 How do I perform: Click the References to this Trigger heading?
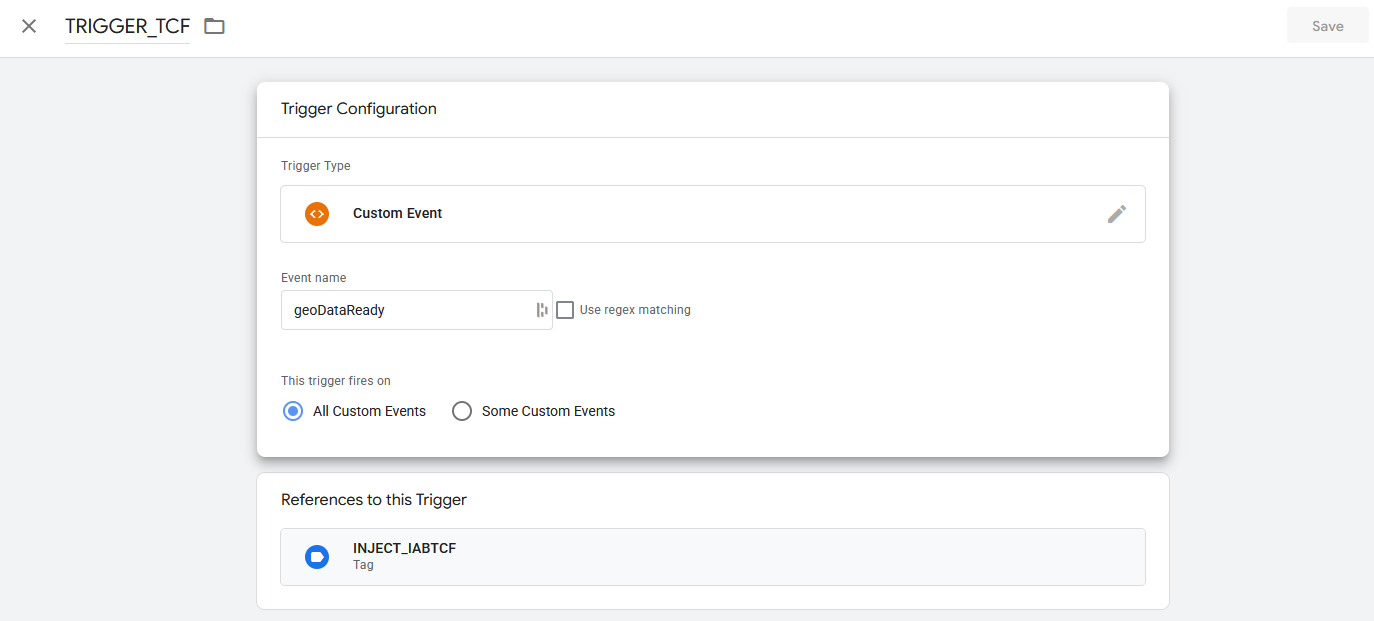click(373, 499)
